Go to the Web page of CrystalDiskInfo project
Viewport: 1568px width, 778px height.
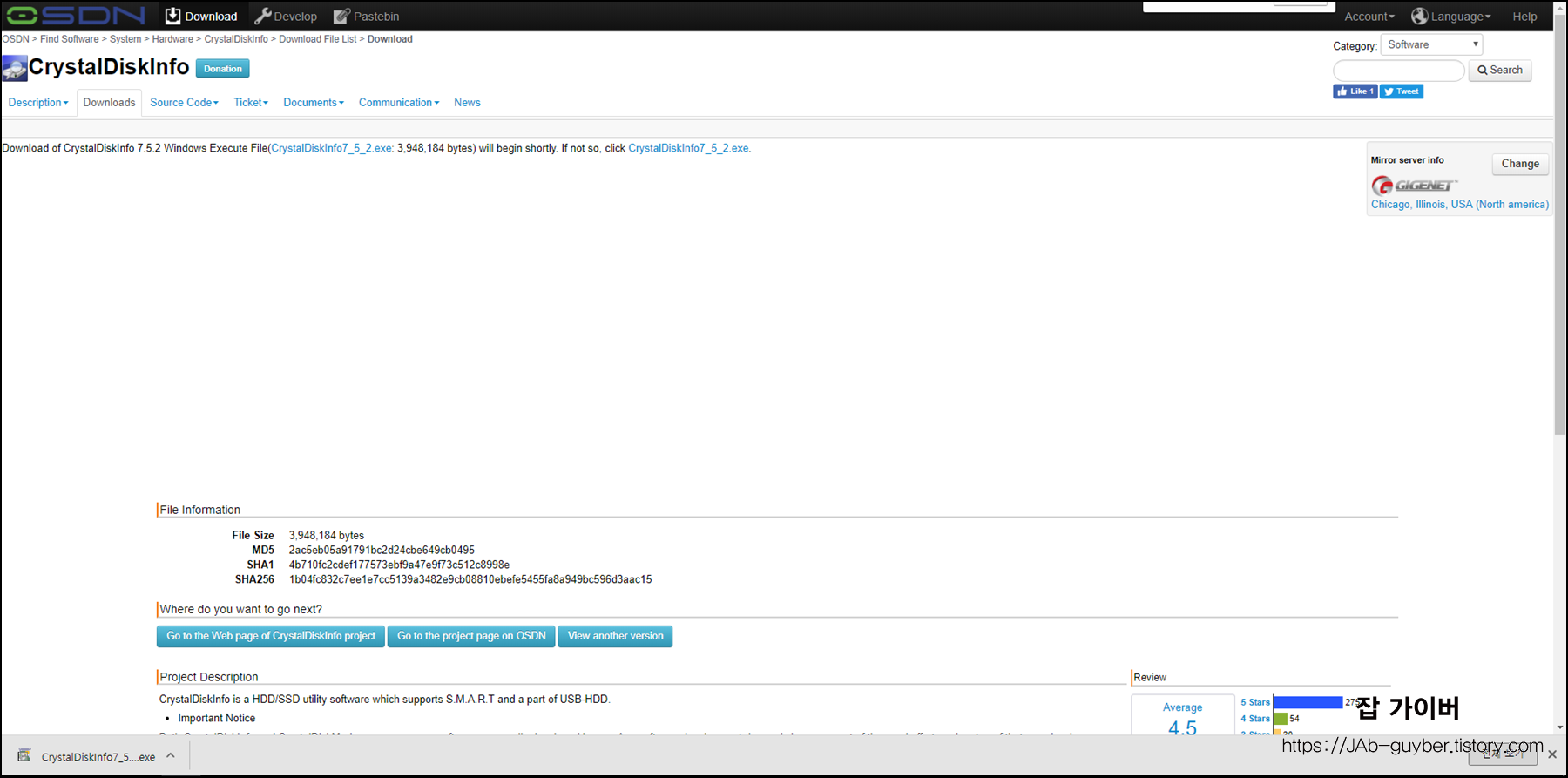coord(271,636)
